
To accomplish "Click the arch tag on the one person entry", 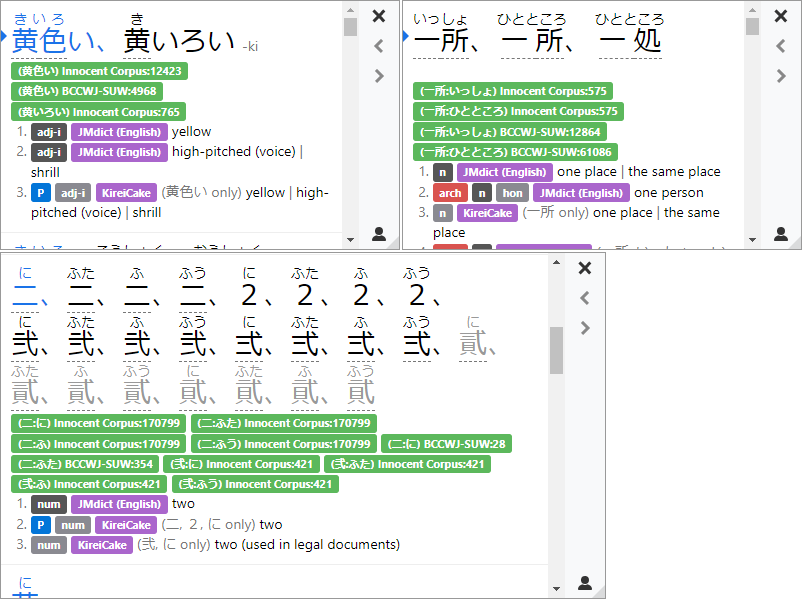I will (452, 192).
